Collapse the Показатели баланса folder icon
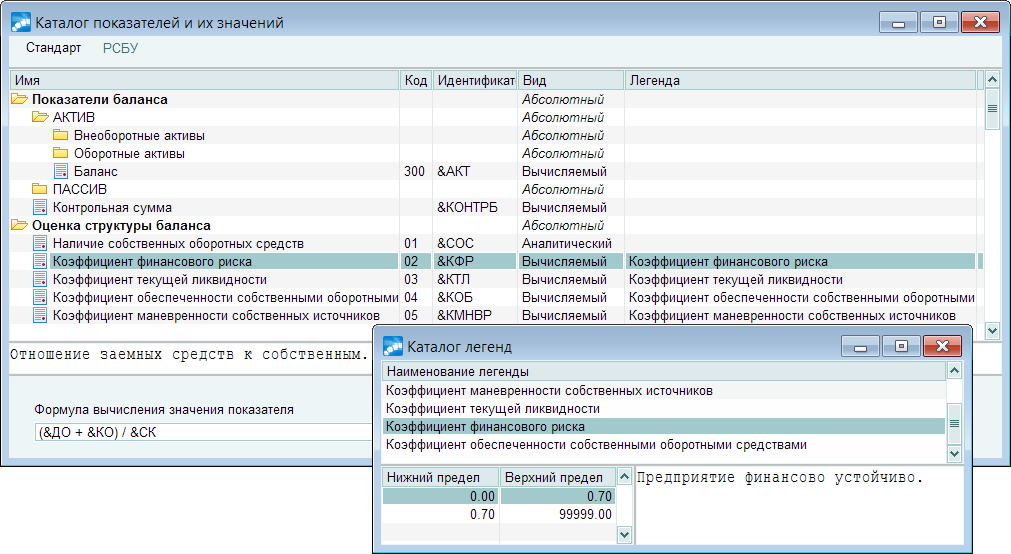 click(x=19, y=99)
